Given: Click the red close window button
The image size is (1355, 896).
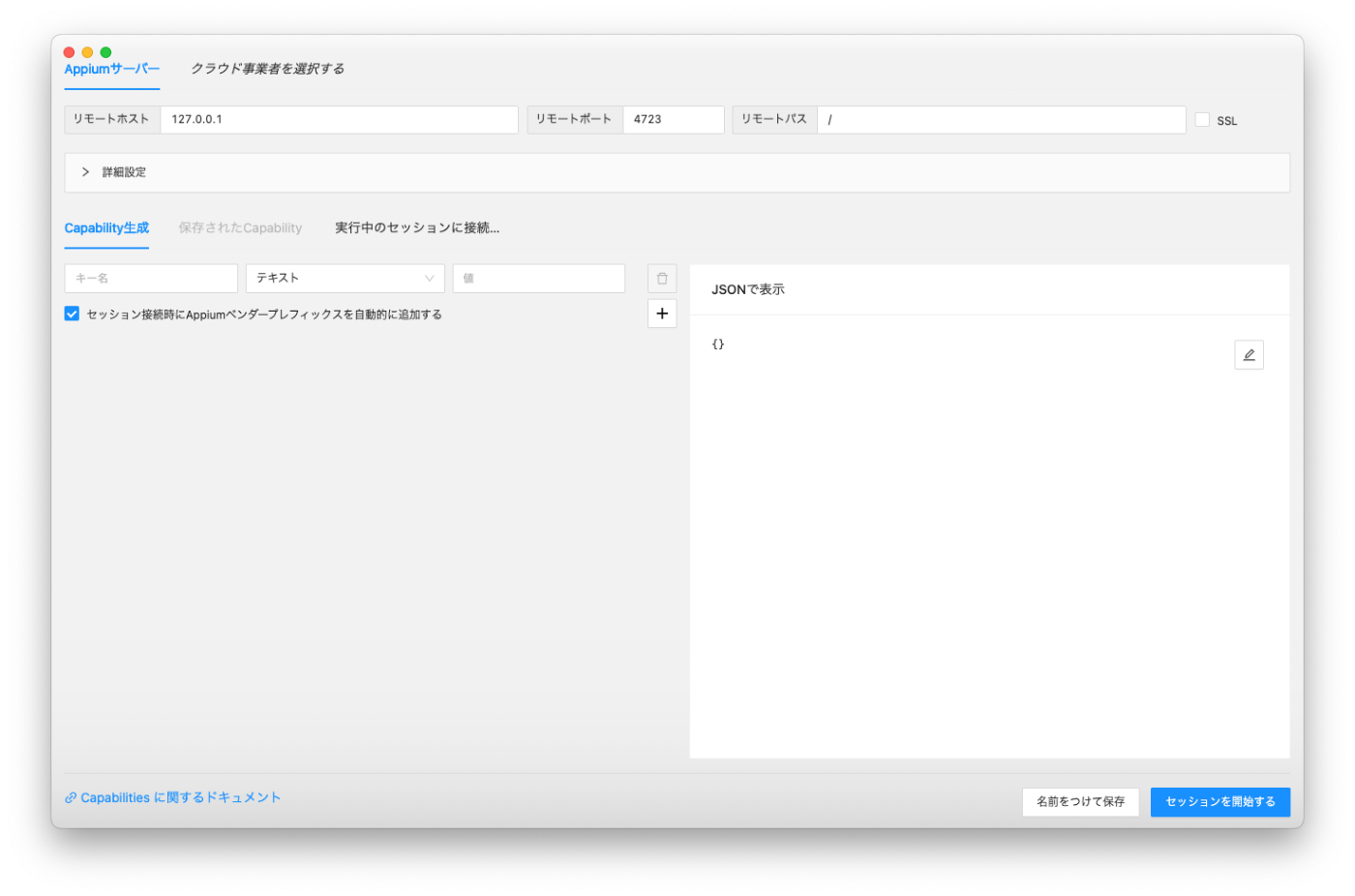Looking at the screenshot, I should (x=69, y=52).
